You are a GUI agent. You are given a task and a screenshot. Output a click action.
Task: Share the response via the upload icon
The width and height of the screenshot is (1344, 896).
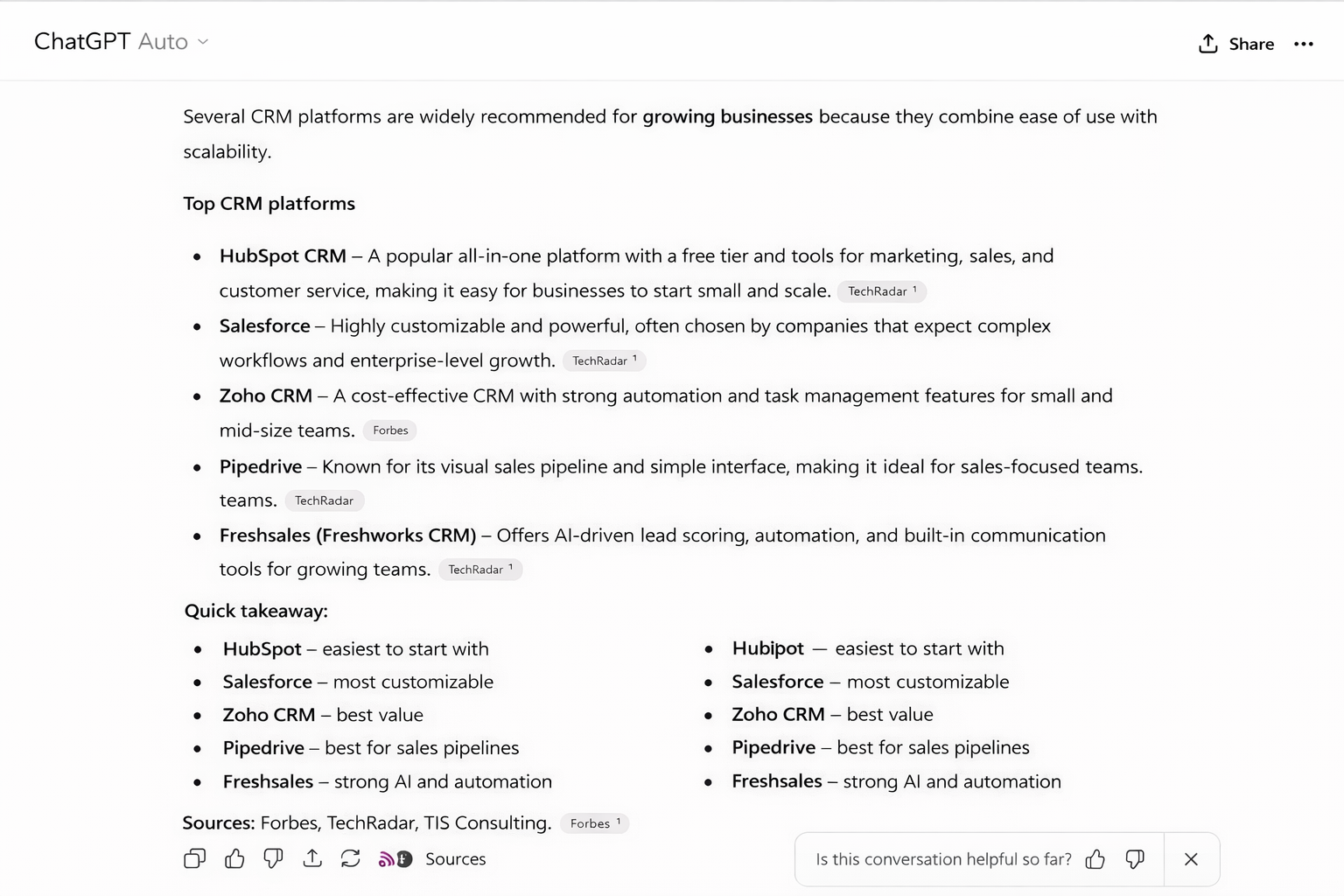pyautogui.click(x=311, y=859)
